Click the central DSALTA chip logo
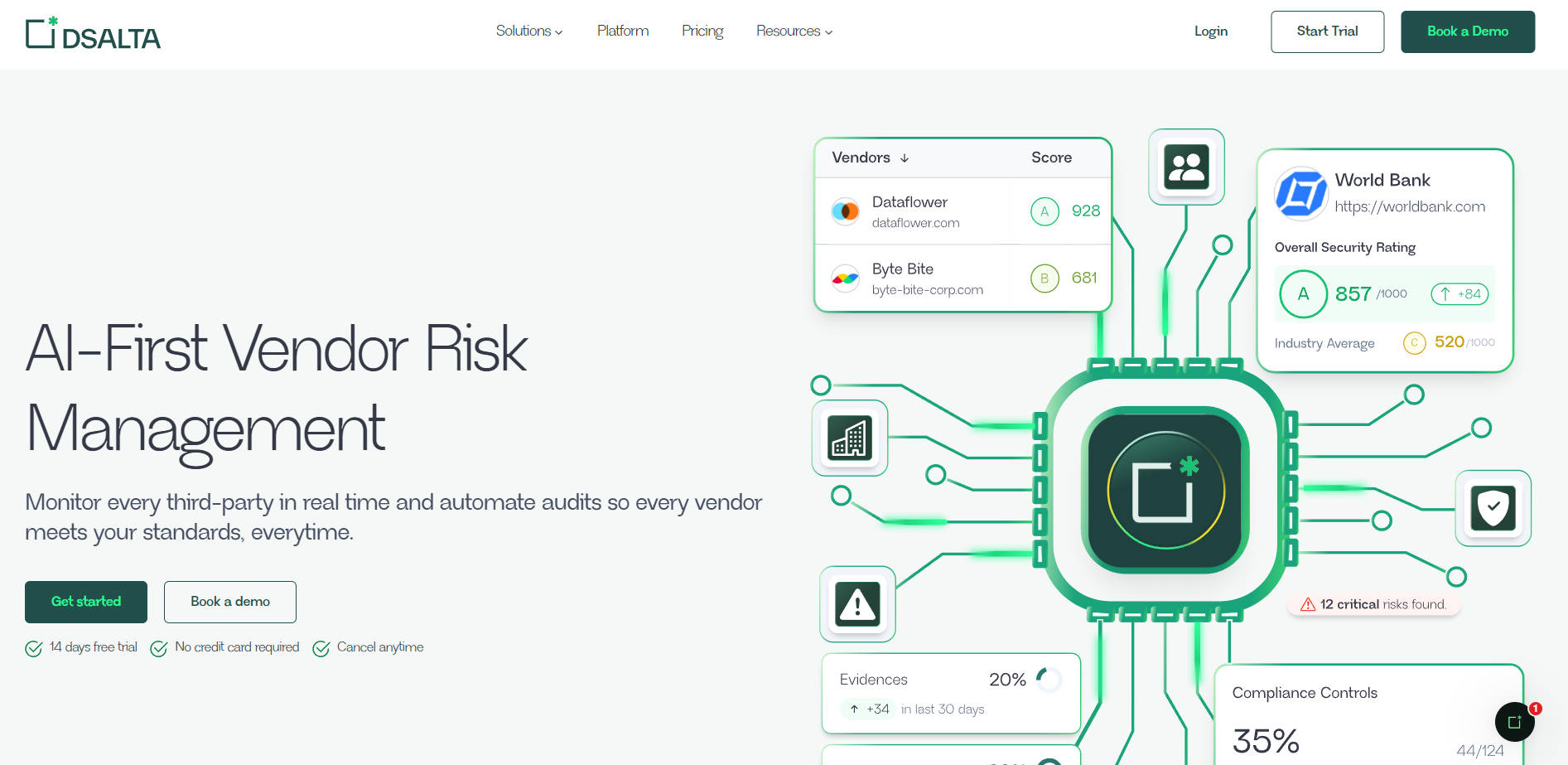This screenshot has width=1568, height=765. click(x=1165, y=490)
